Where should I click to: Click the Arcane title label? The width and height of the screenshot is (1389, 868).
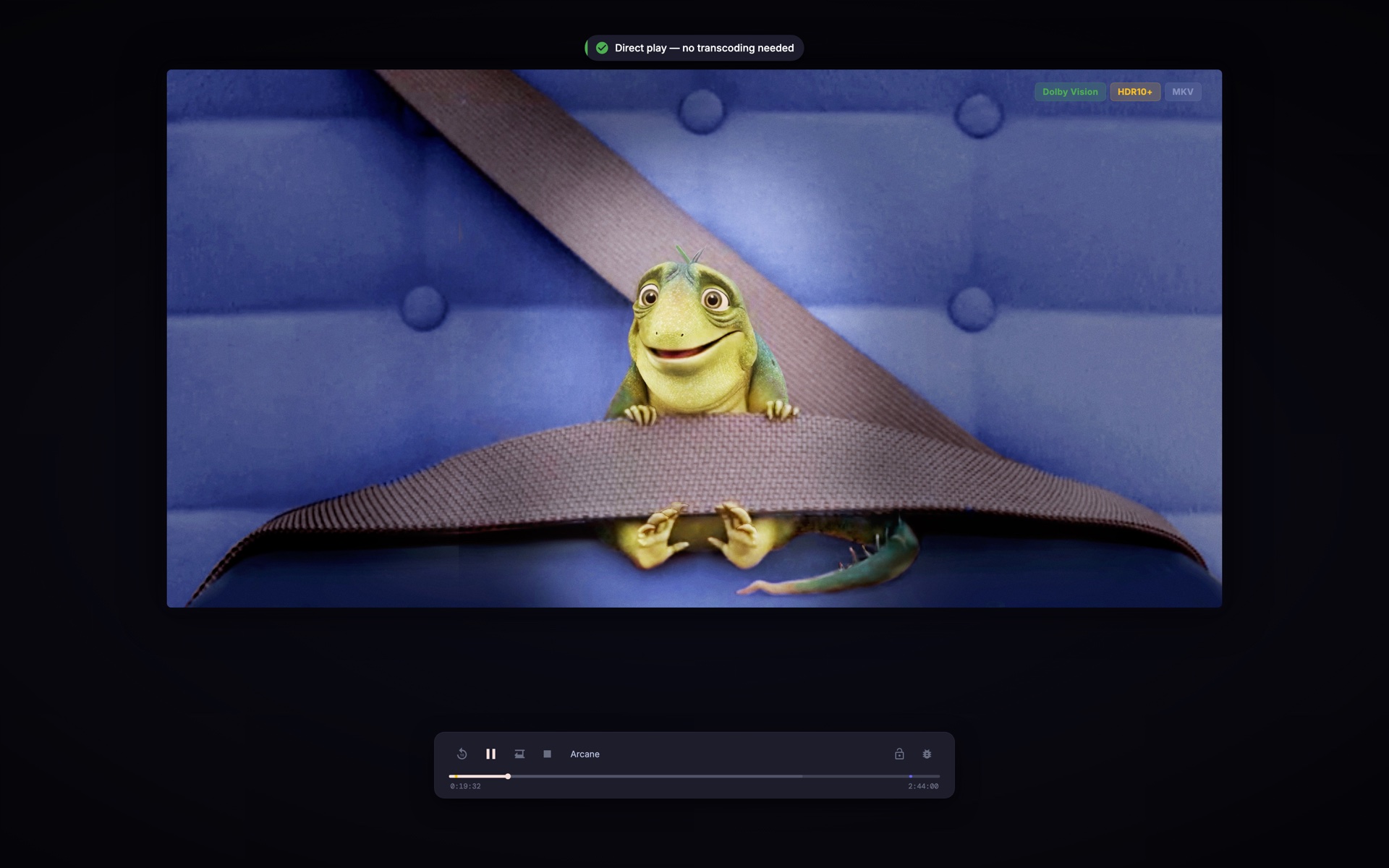coord(585,754)
